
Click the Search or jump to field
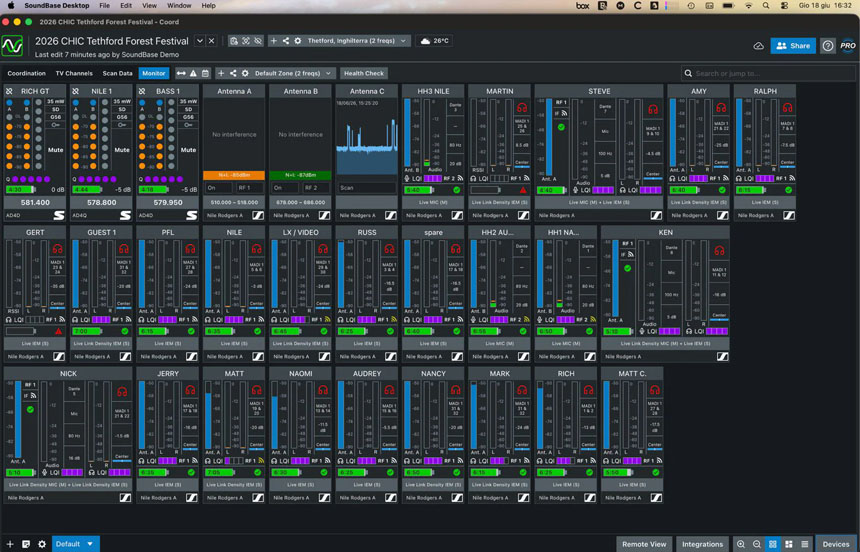click(768, 74)
